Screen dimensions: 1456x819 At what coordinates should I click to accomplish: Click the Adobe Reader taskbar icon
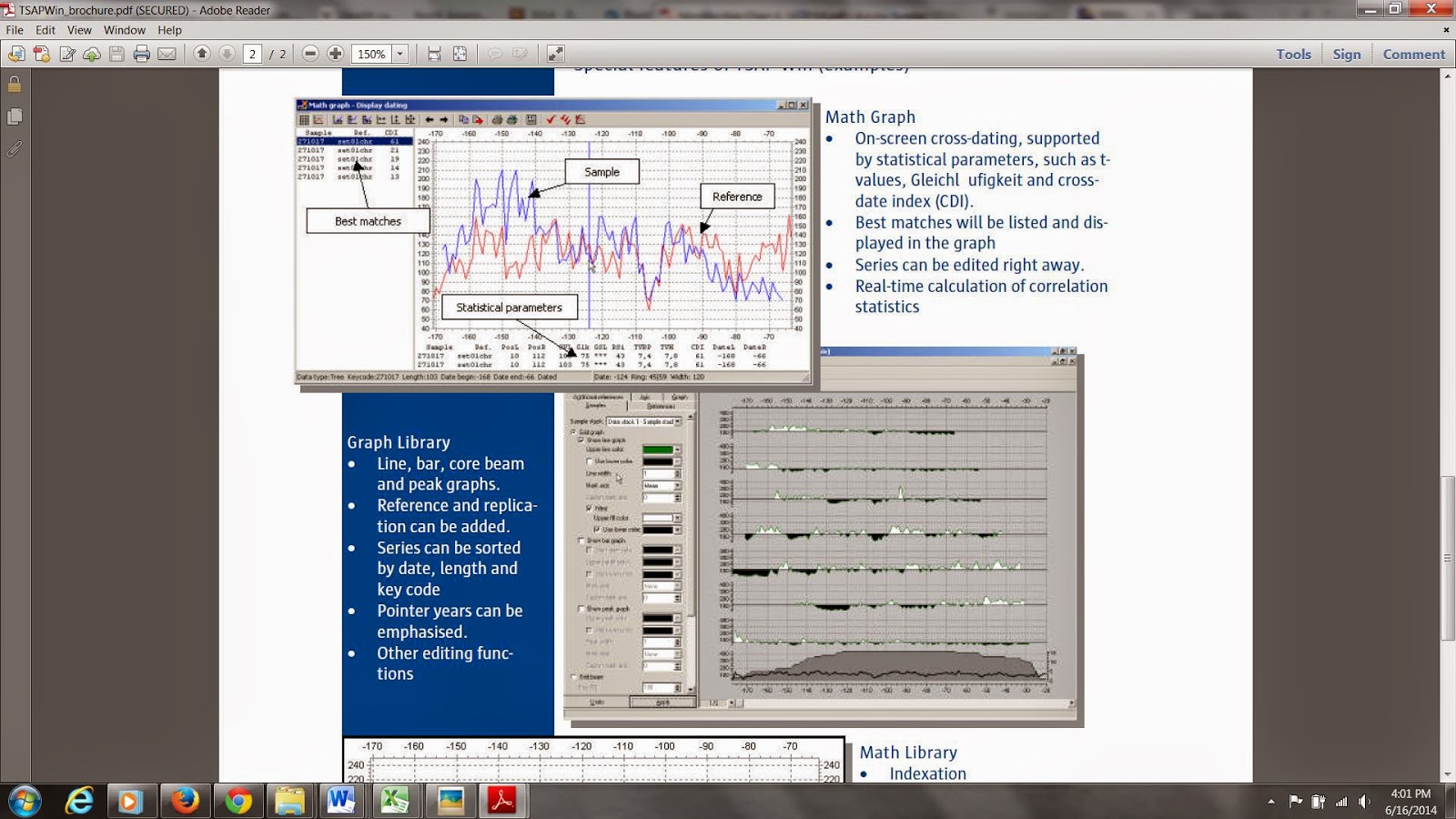coord(502,801)
